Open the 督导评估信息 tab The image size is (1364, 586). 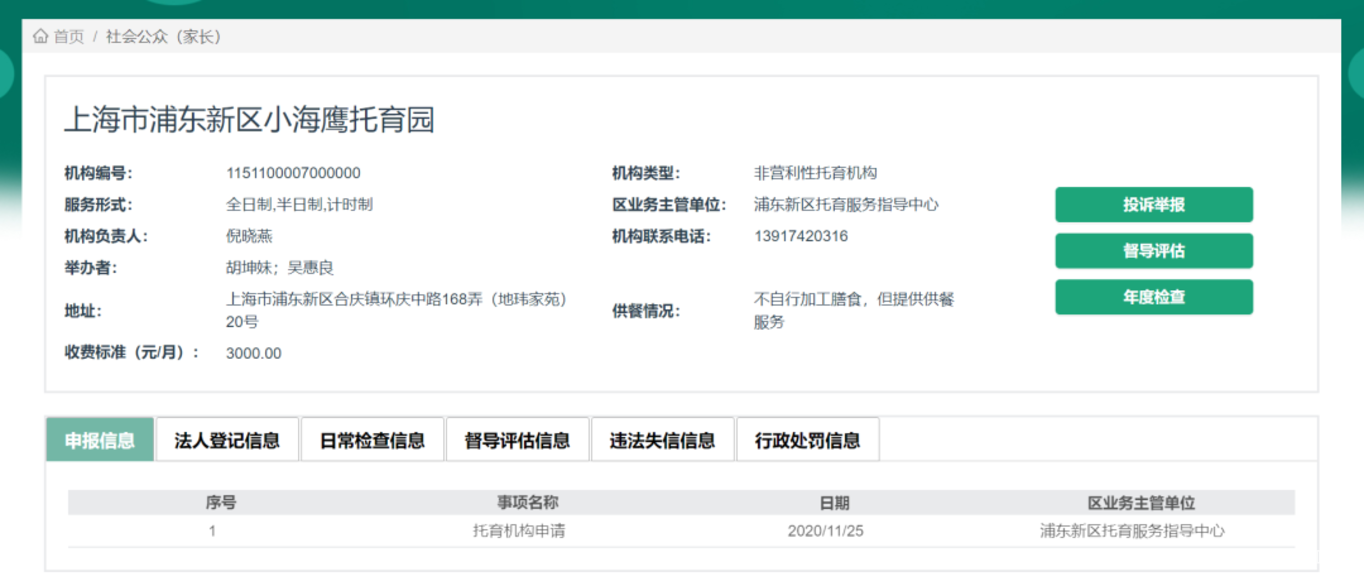tap(517, 440)
